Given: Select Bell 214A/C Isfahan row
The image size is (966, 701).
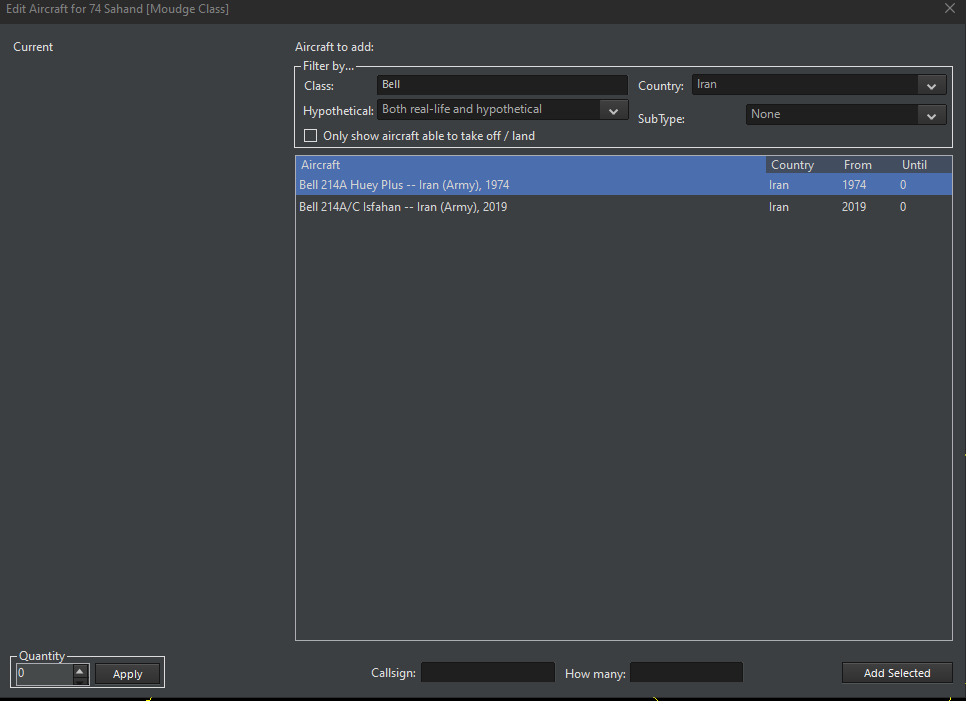Looking at the screenshot, I should 623,207.
